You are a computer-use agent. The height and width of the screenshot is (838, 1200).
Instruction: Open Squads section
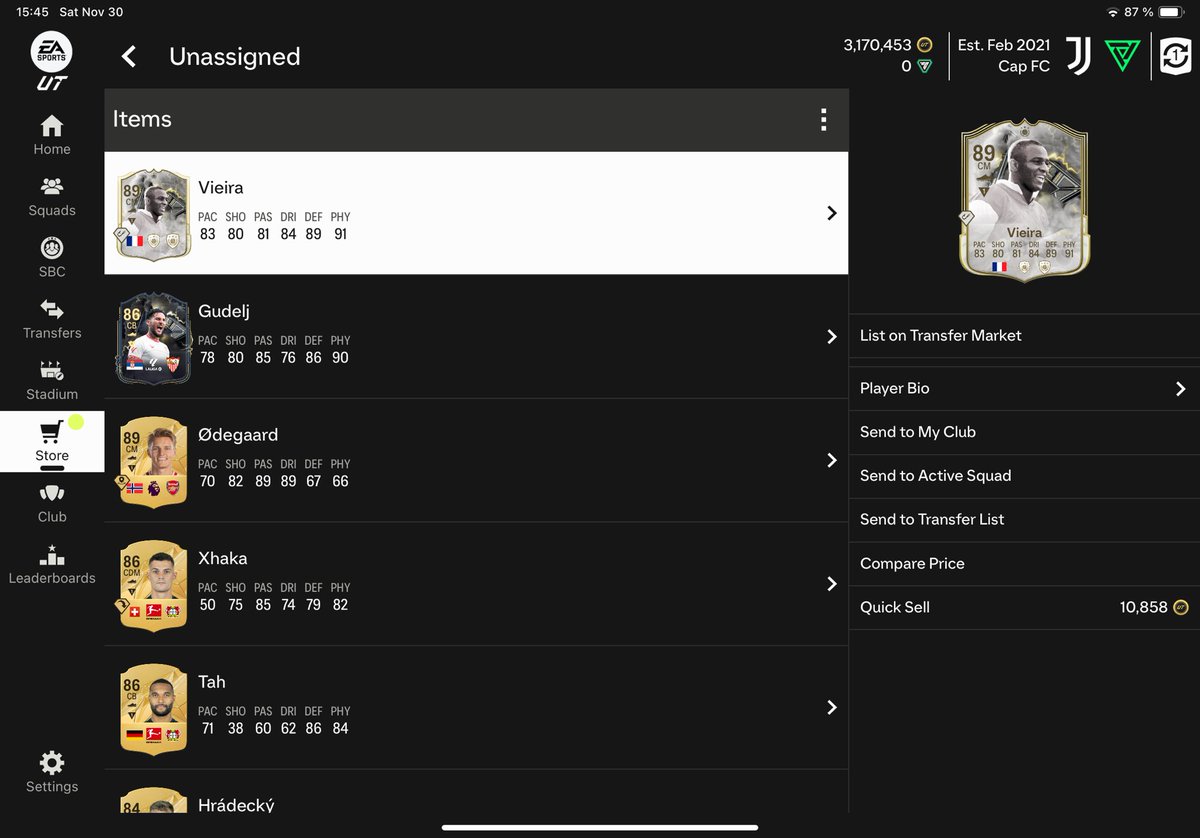[x=52, y=197]
